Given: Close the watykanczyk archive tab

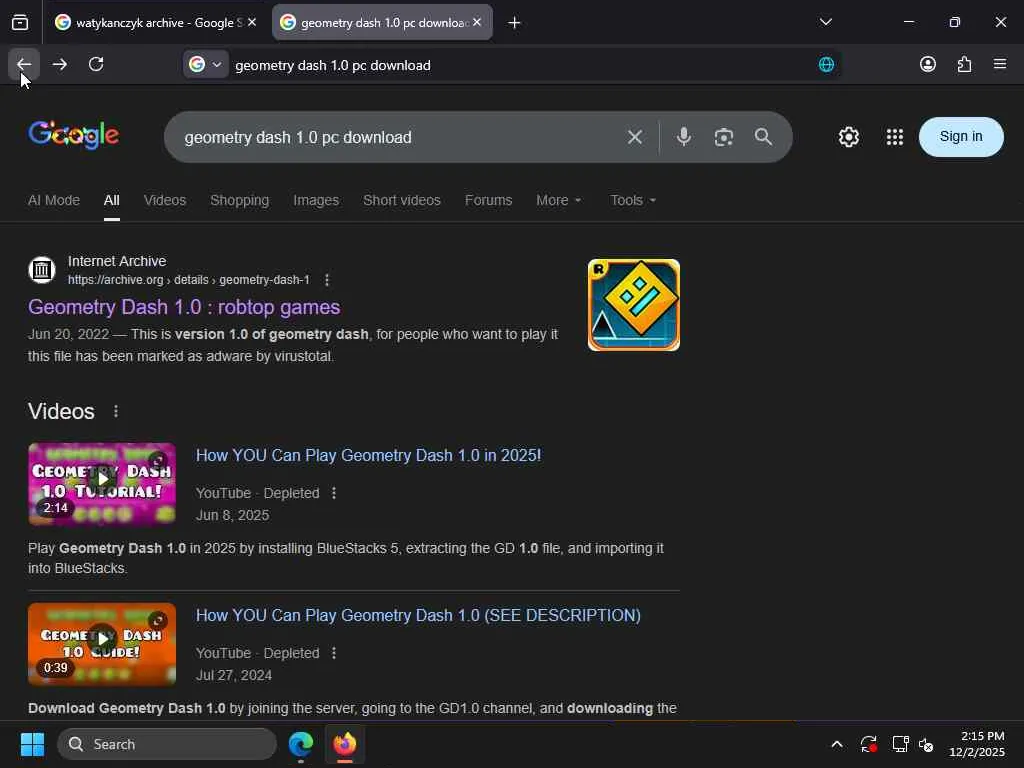Looking at the screenshot, I should (252, 23).
